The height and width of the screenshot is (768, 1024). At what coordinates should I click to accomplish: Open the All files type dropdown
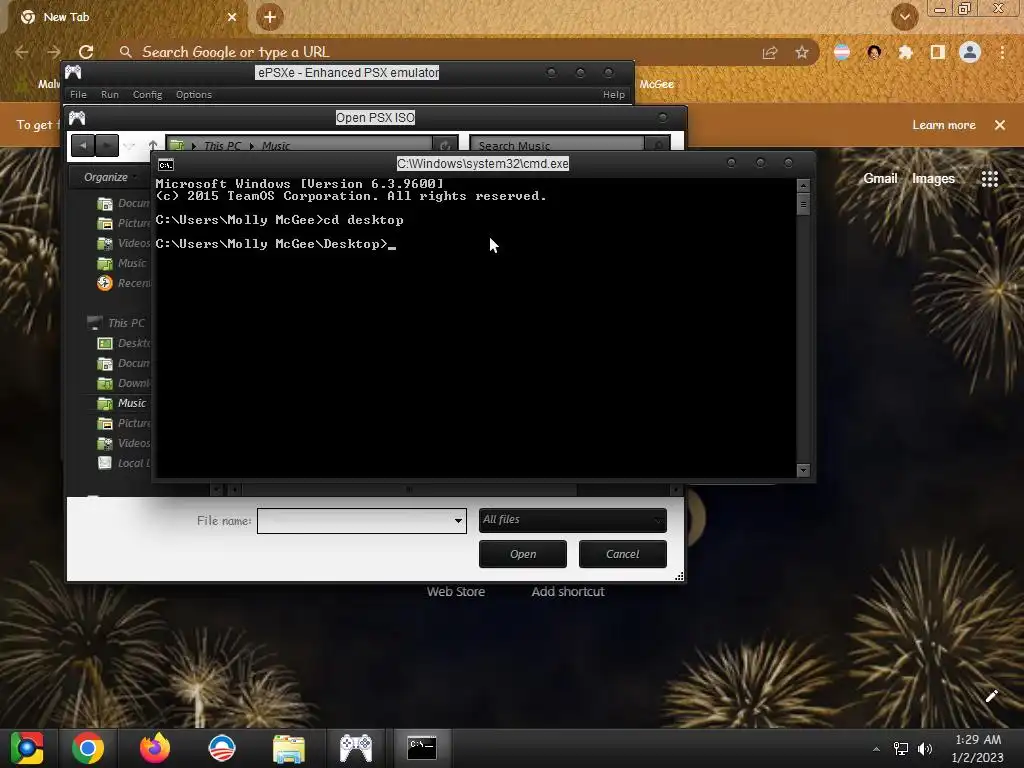pyautogui.click(x=573, y=520)
